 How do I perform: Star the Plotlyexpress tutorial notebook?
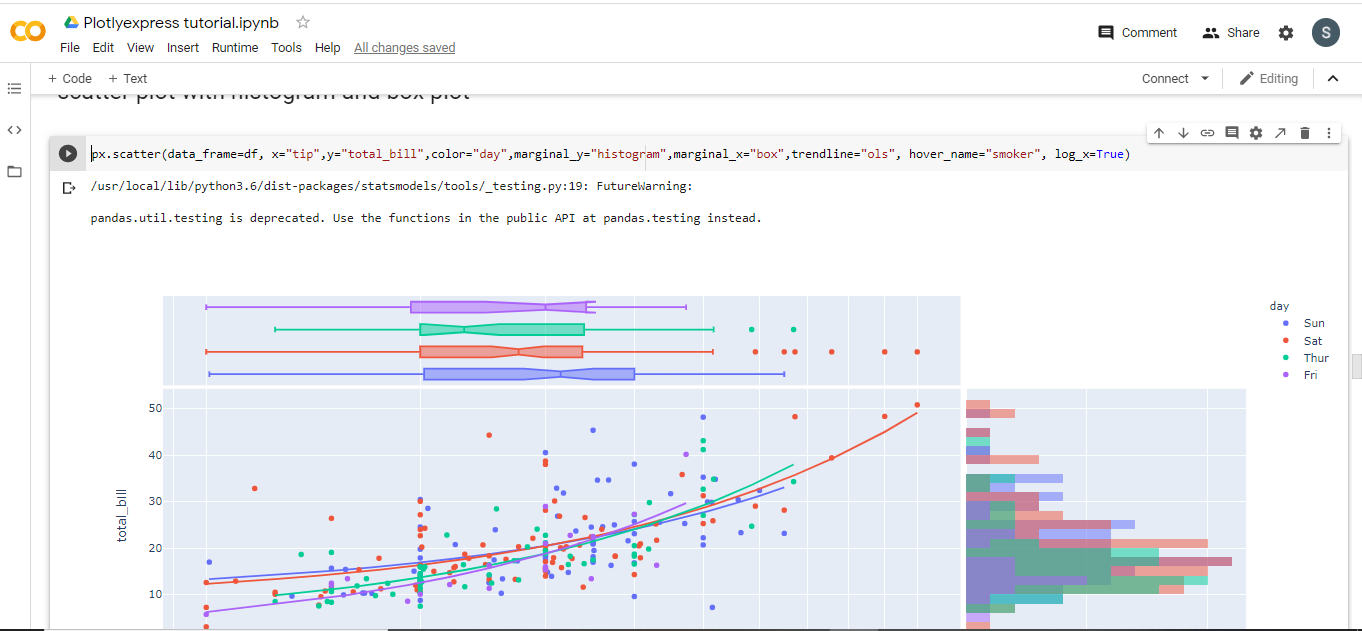(303, 22)
